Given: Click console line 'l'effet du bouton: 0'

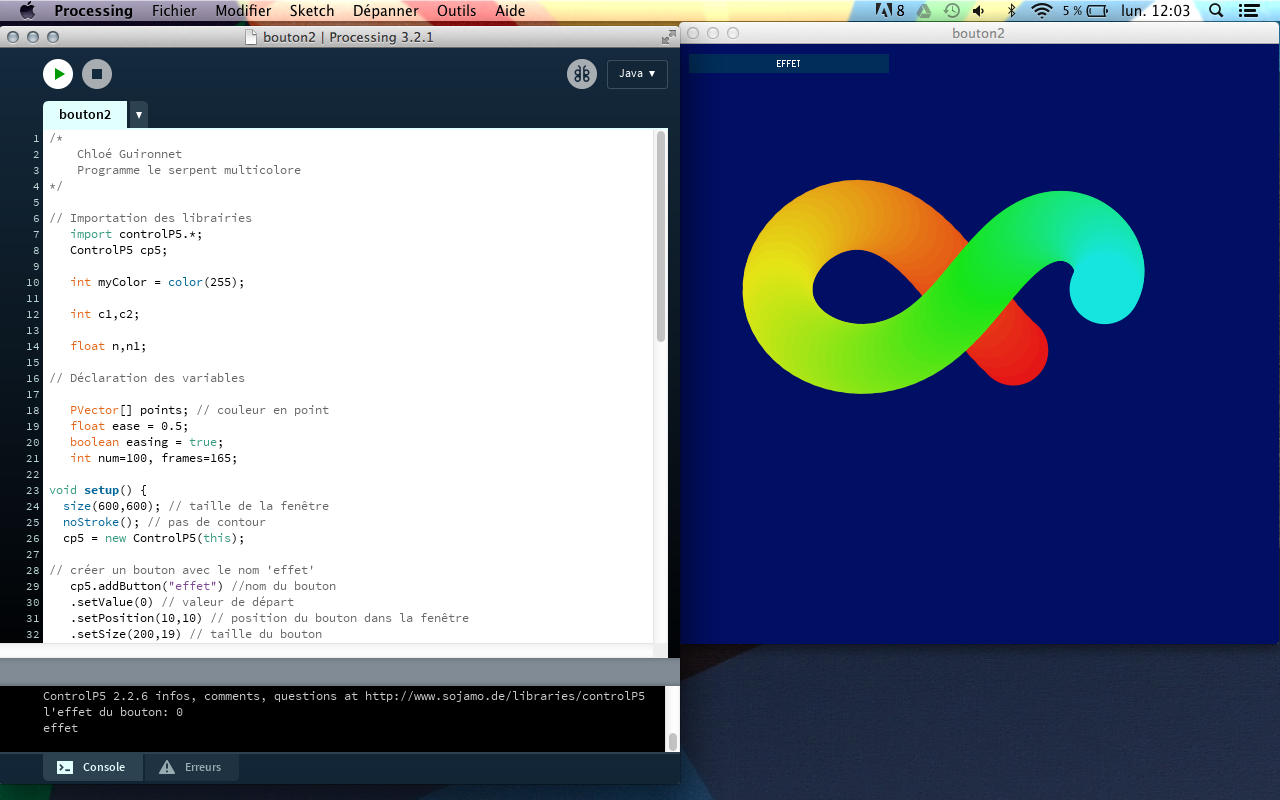Looking at the screenshot, I should [x=113, y=712].
